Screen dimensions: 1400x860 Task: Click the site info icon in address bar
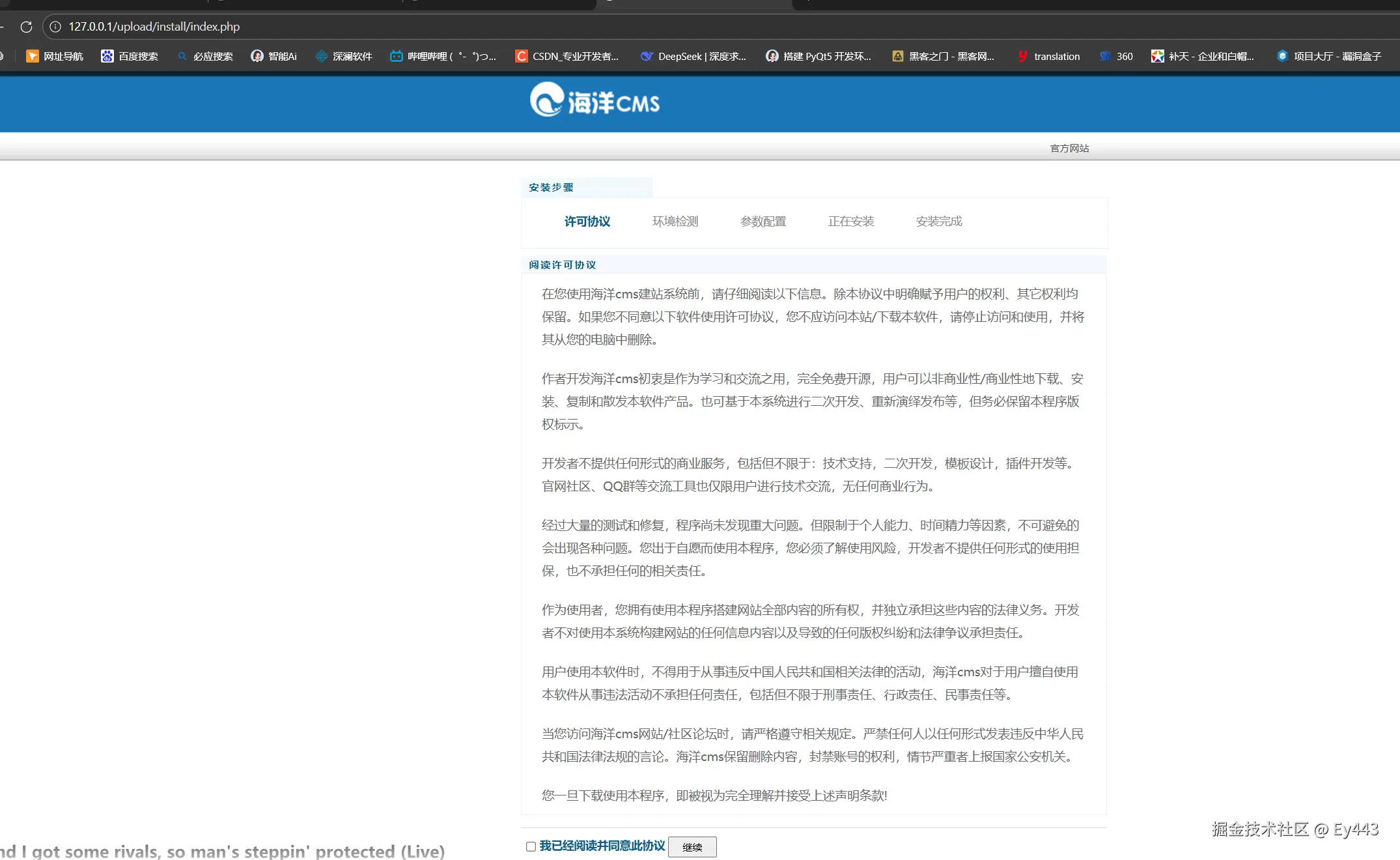point(55,27)
